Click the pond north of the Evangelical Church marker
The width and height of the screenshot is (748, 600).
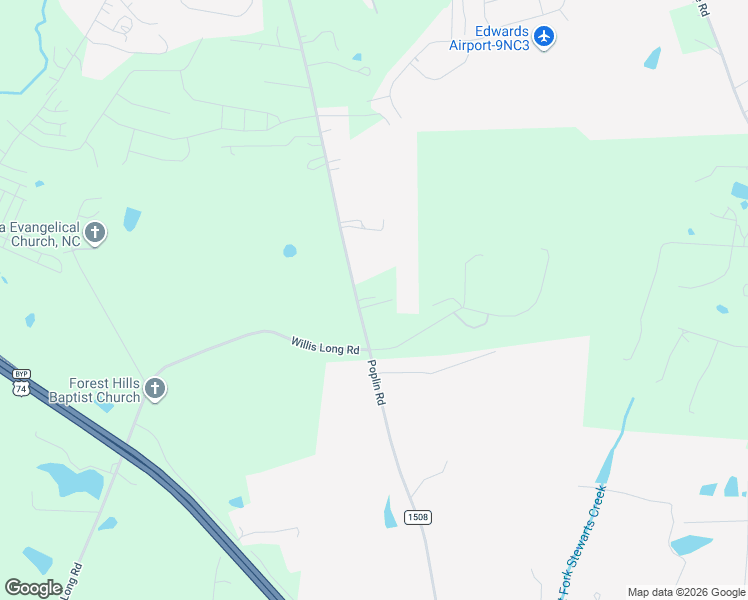(132, 219)
